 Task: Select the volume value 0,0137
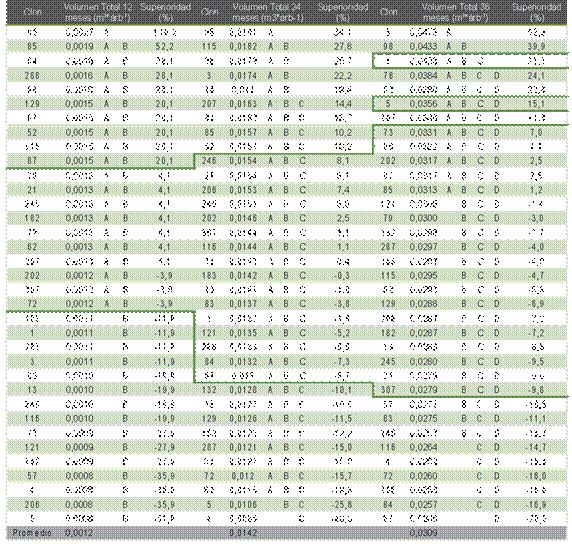tap(243, 304)
